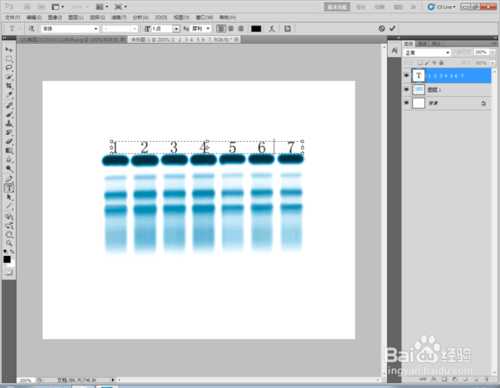
Task: Select the Spot Healing Brush tool
Action: click(9, 106)
